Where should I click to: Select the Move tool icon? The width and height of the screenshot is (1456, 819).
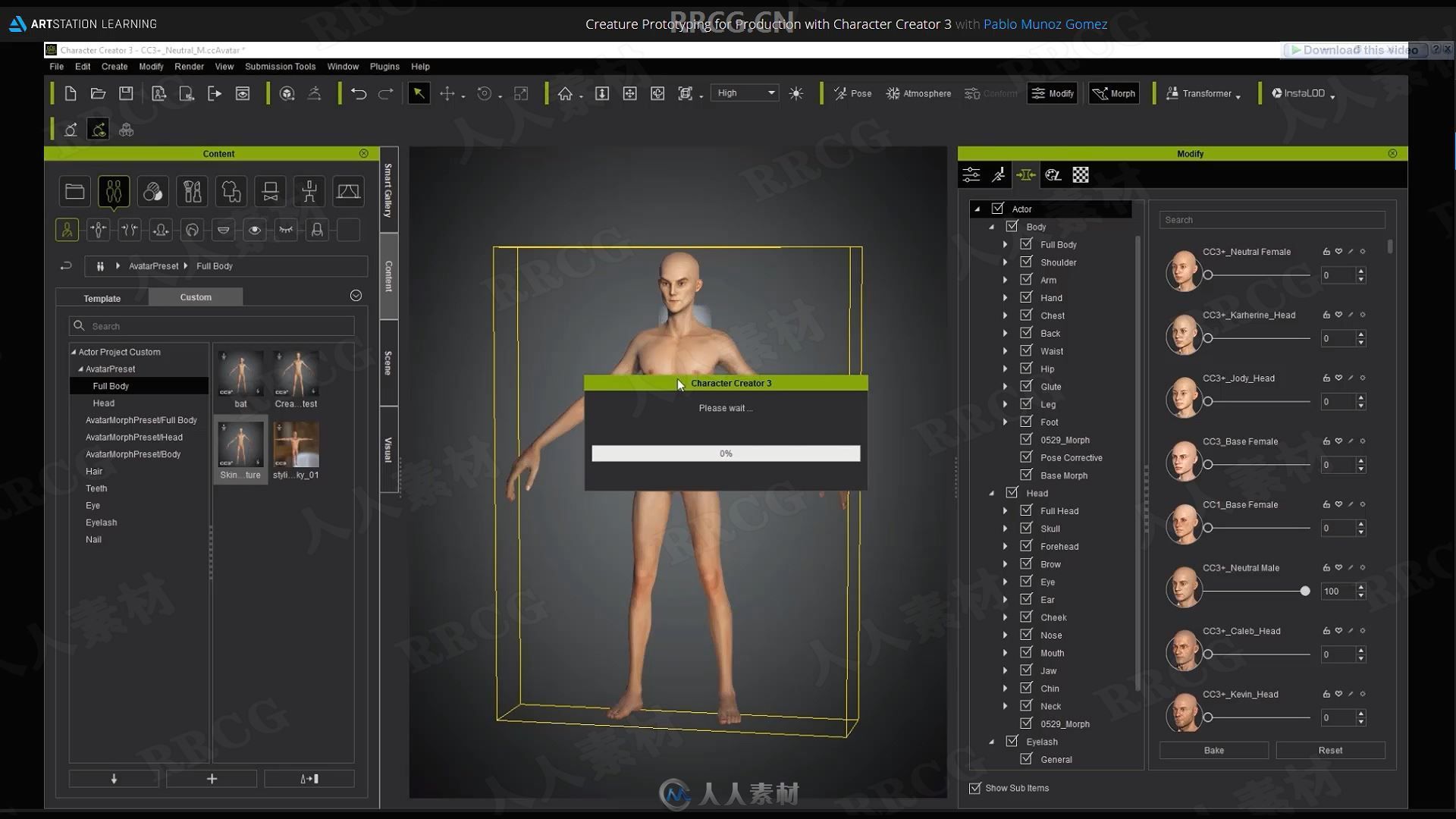(447, 93)
